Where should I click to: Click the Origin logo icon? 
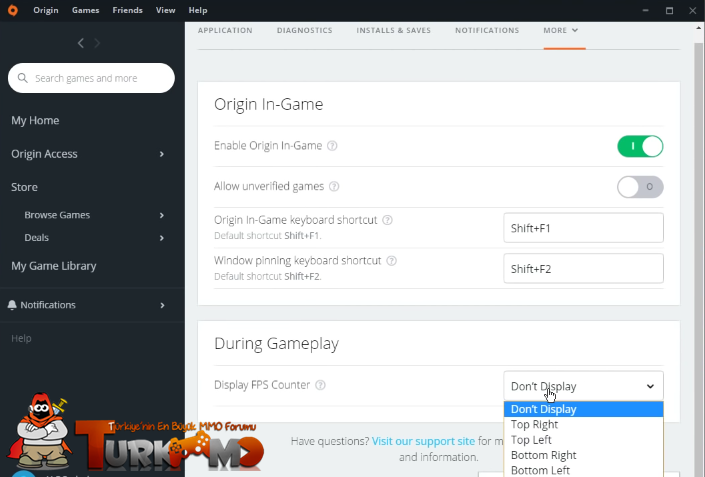click(13, 10)
